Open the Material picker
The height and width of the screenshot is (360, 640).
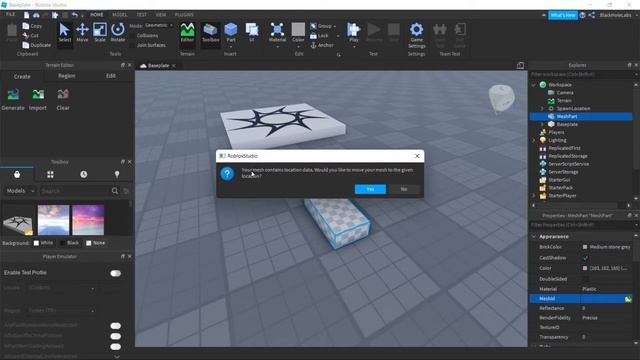tap(277, 33)
